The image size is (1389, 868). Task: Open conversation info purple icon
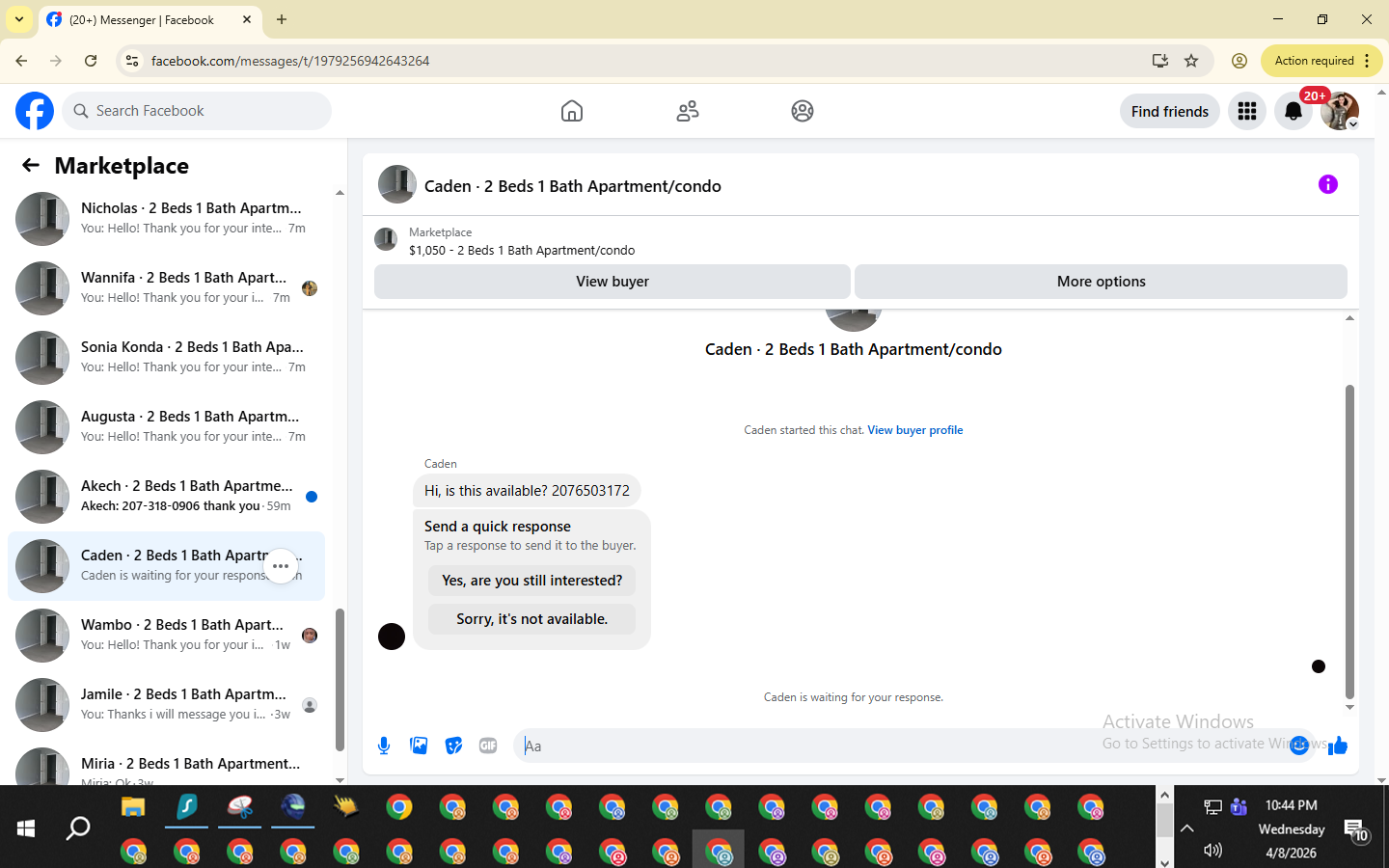(x=1328, y=184)
